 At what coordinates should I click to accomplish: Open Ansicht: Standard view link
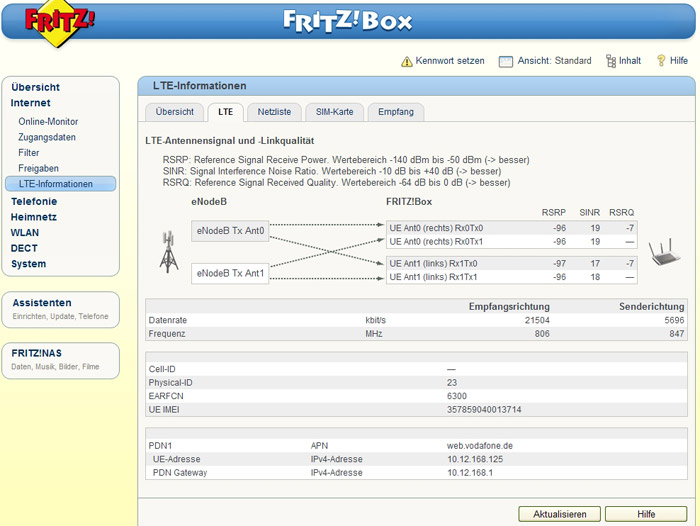coord(554,61)
